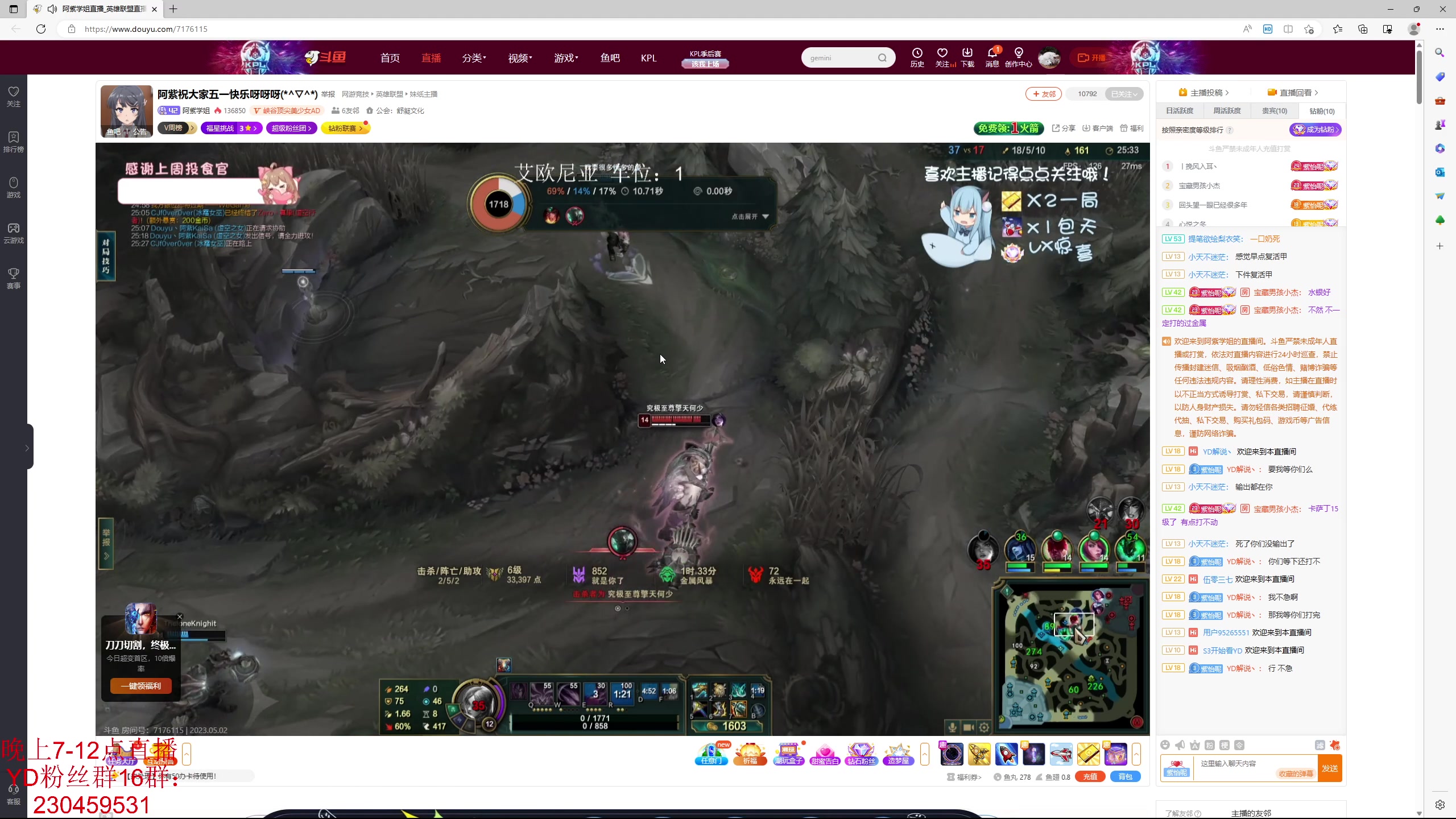
Task: Switch to the 日活跃度 tab
Action: tap(1180, 111)
